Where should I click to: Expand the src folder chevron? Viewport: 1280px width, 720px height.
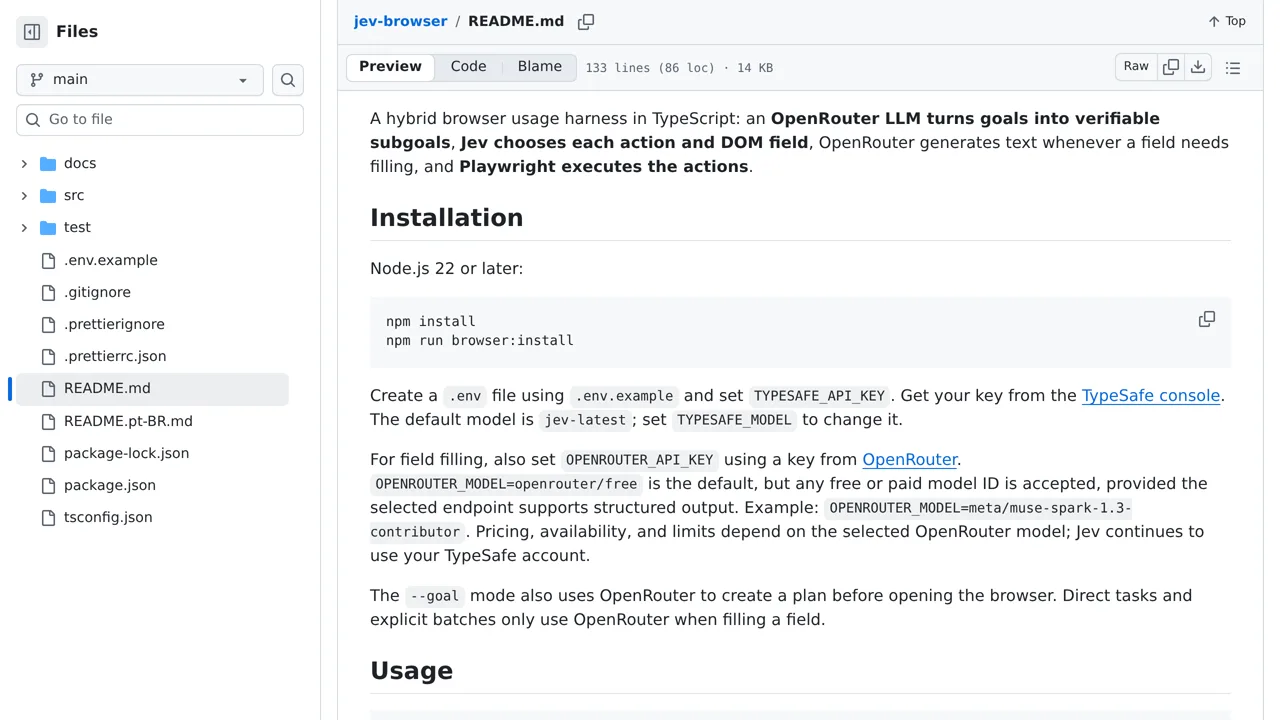click(x=24, y=195)
